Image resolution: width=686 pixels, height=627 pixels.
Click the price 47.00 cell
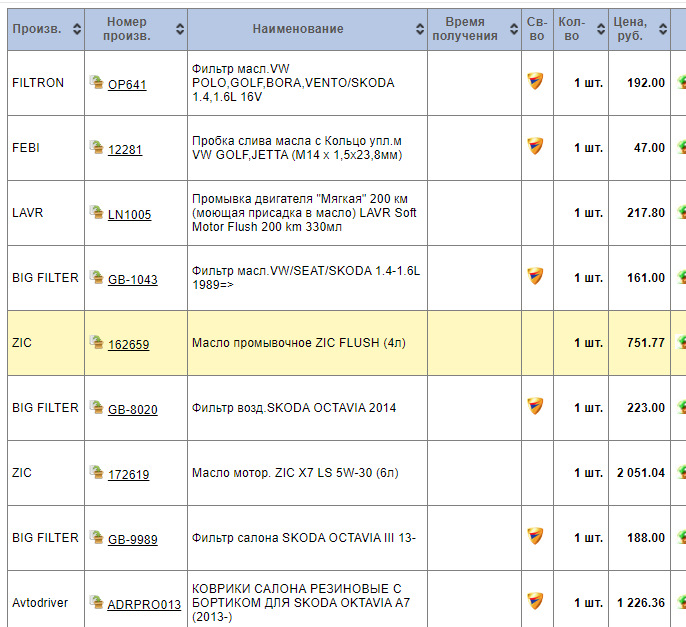[639, 148]
